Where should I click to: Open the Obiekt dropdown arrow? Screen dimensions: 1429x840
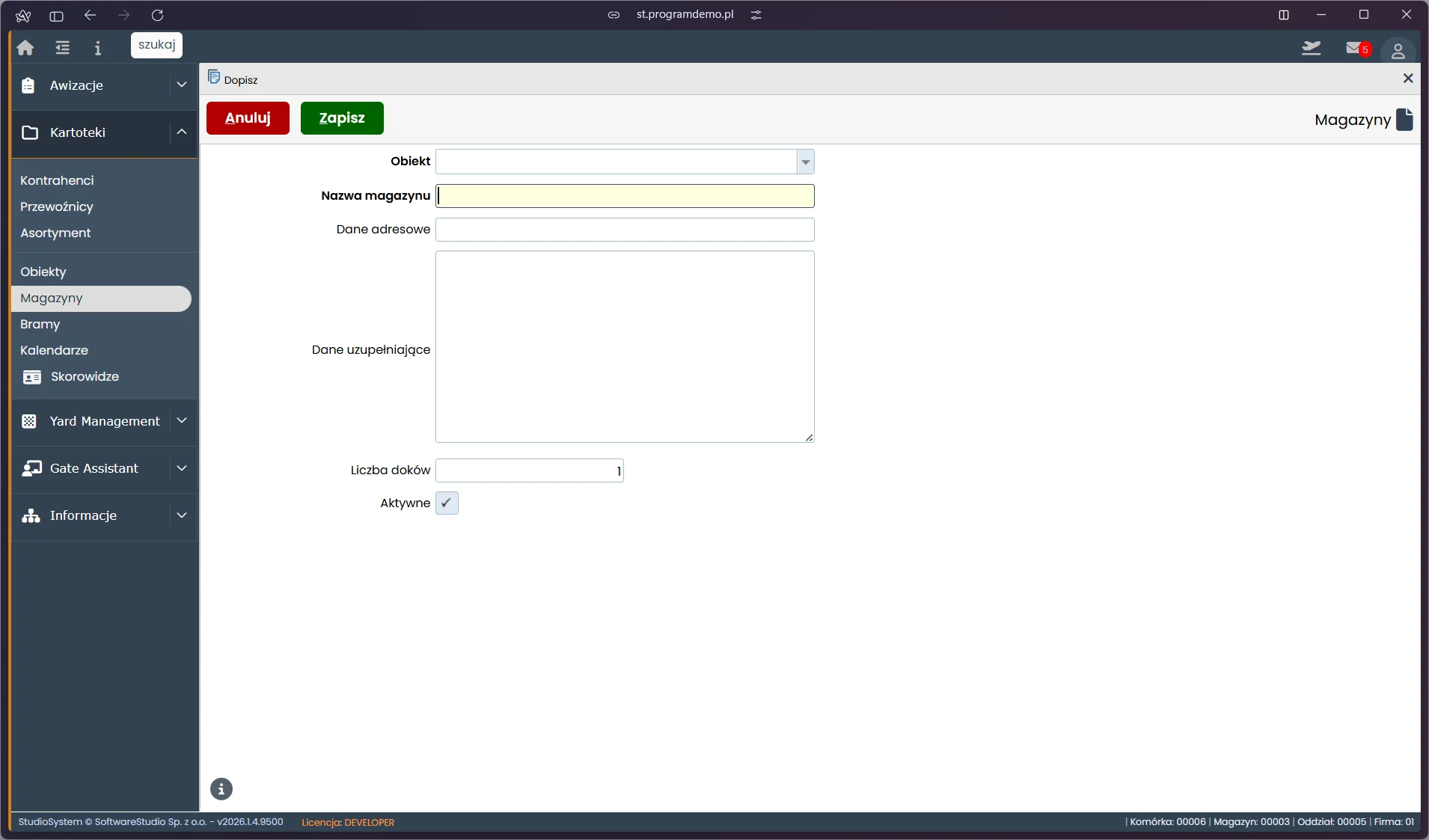(806, 162)
